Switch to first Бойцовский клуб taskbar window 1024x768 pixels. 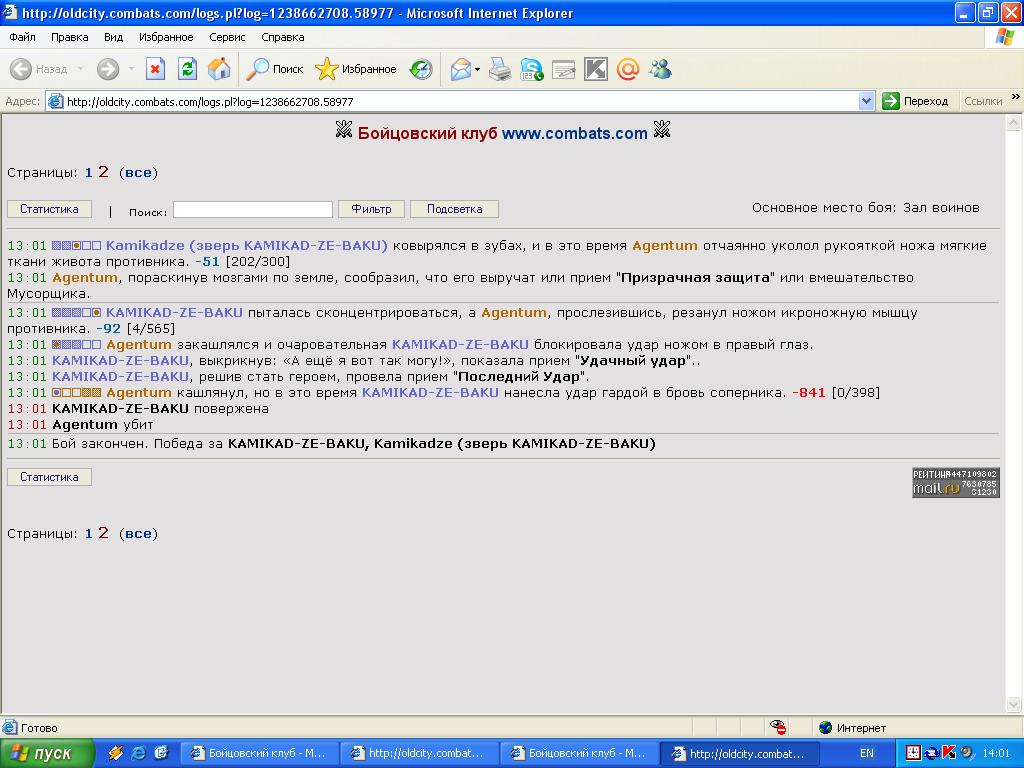[x=259, y=753]
